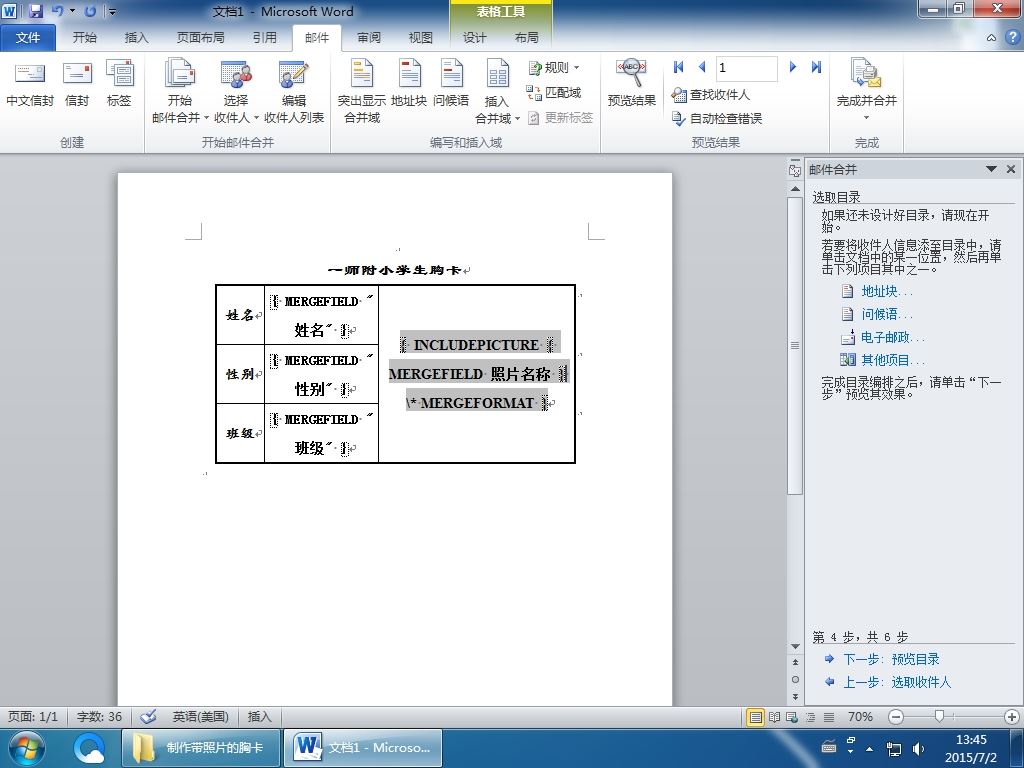Go to previous record arrow
This screenshot has width=1024, height=768.
tap(702, 67)
